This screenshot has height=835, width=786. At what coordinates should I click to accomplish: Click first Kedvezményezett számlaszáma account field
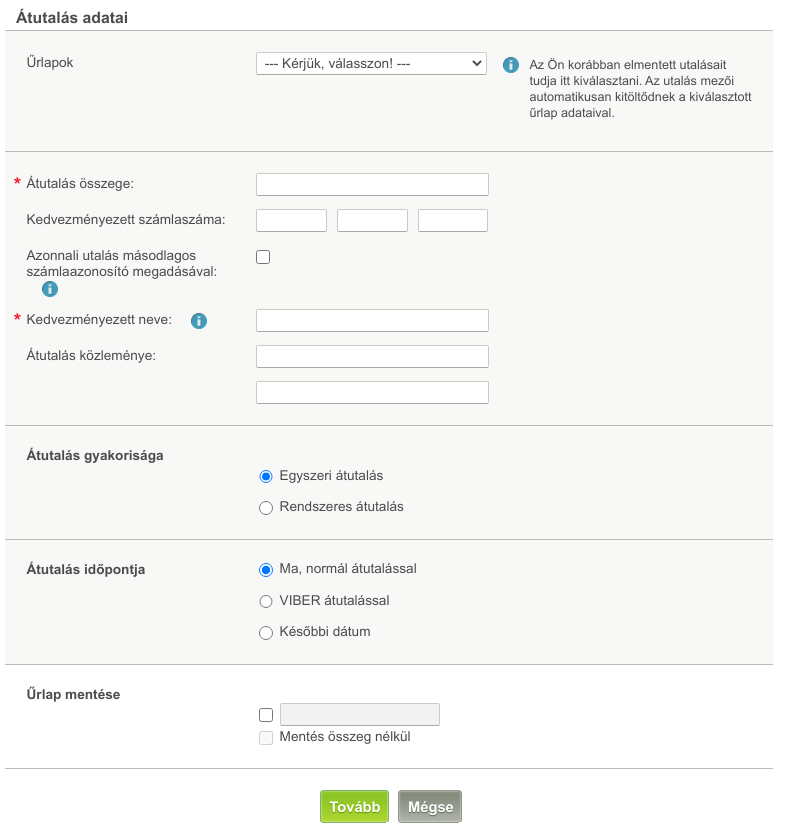(291, 220)
